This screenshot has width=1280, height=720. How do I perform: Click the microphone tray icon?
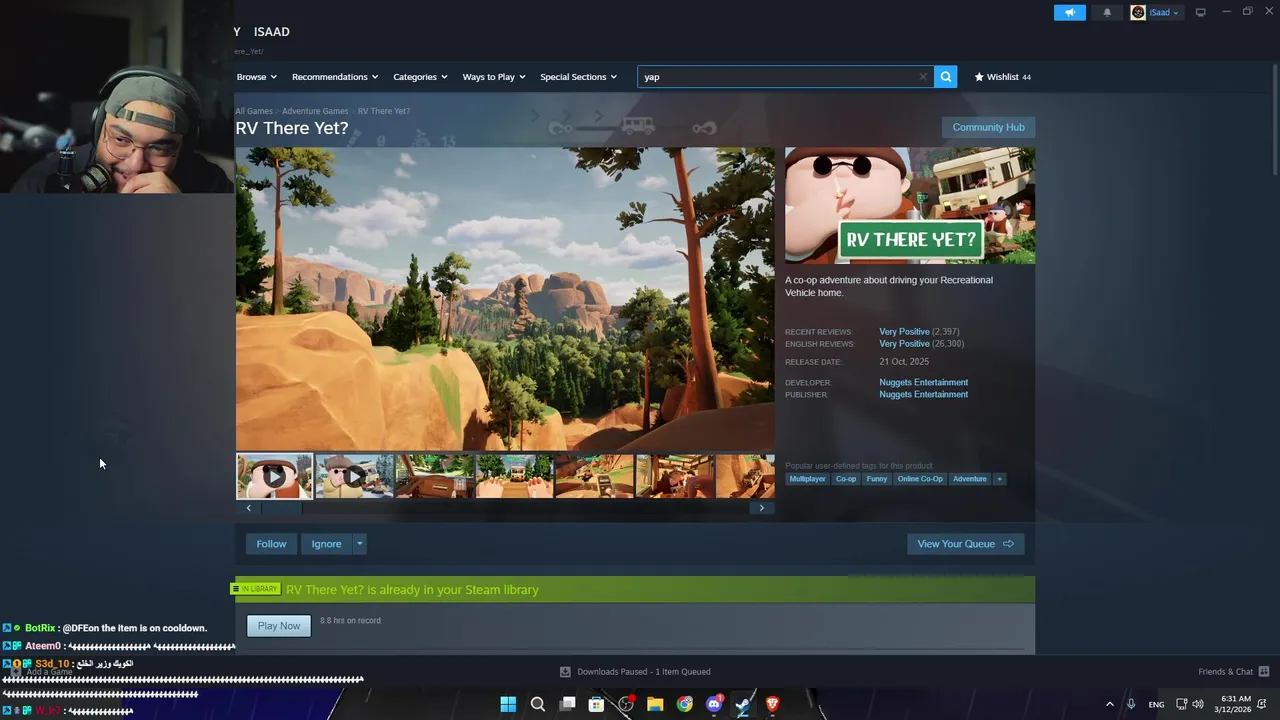point(1131,704)
